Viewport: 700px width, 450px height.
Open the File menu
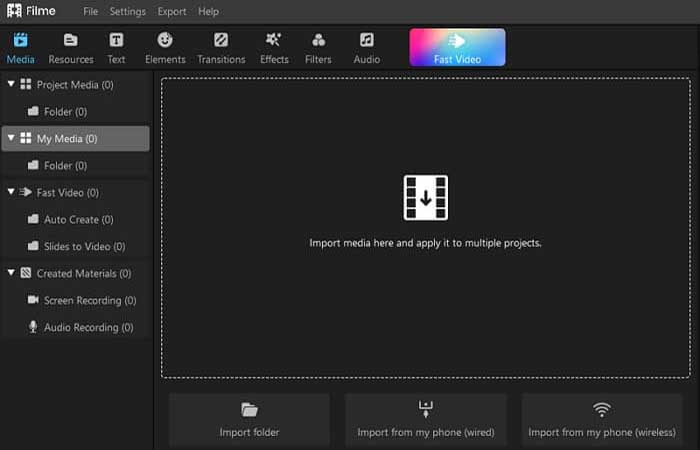tap(90, 12)
